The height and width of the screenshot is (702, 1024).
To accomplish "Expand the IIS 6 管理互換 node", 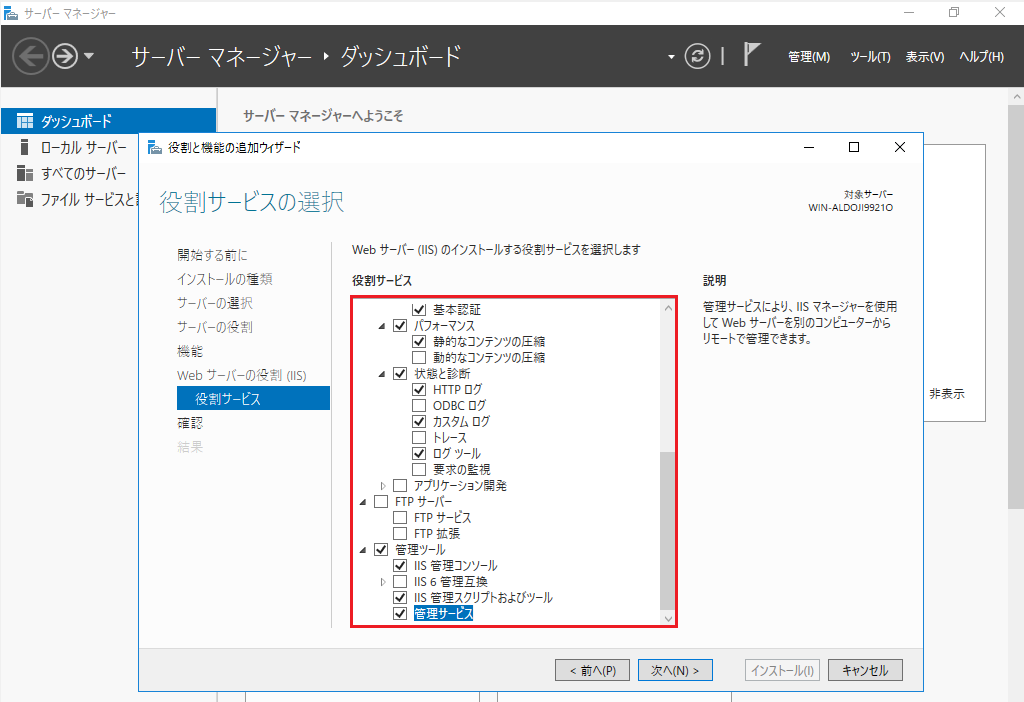I will [381, 581].
